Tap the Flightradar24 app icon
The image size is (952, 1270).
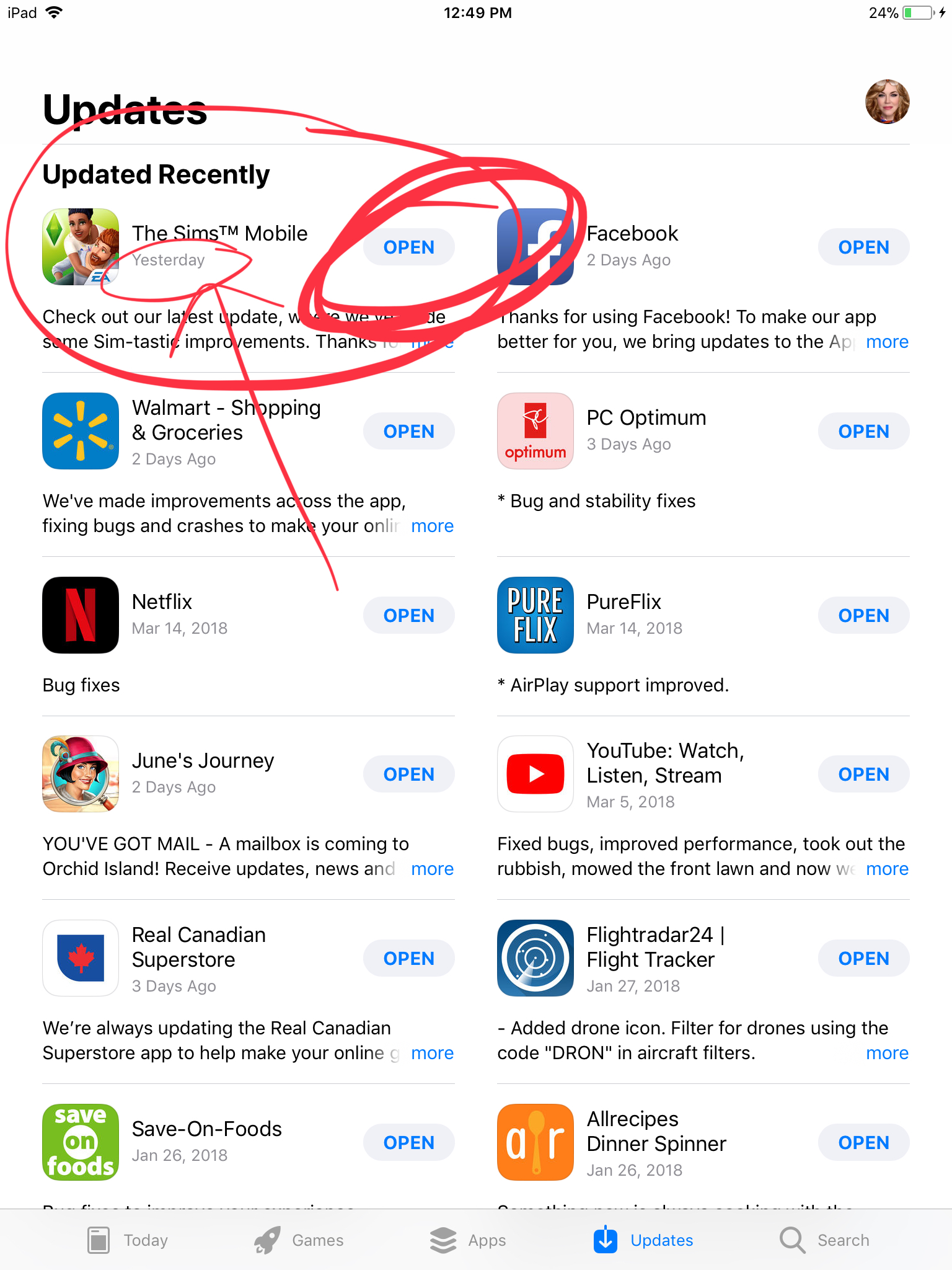point(535,958)
